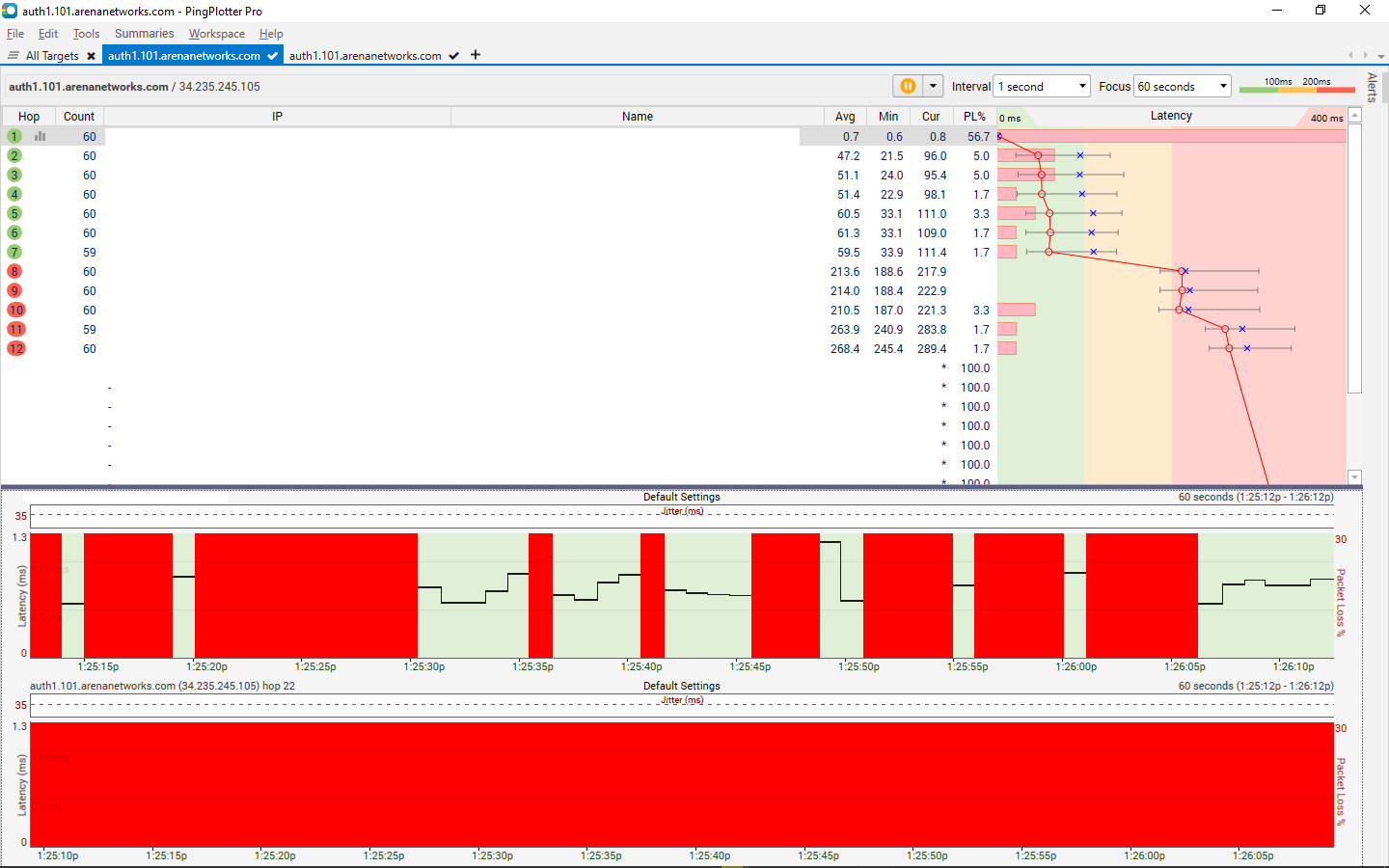Open the dropdown arrow next to pause button
This screenshot has width=1389, height=868.
(933, 86)
